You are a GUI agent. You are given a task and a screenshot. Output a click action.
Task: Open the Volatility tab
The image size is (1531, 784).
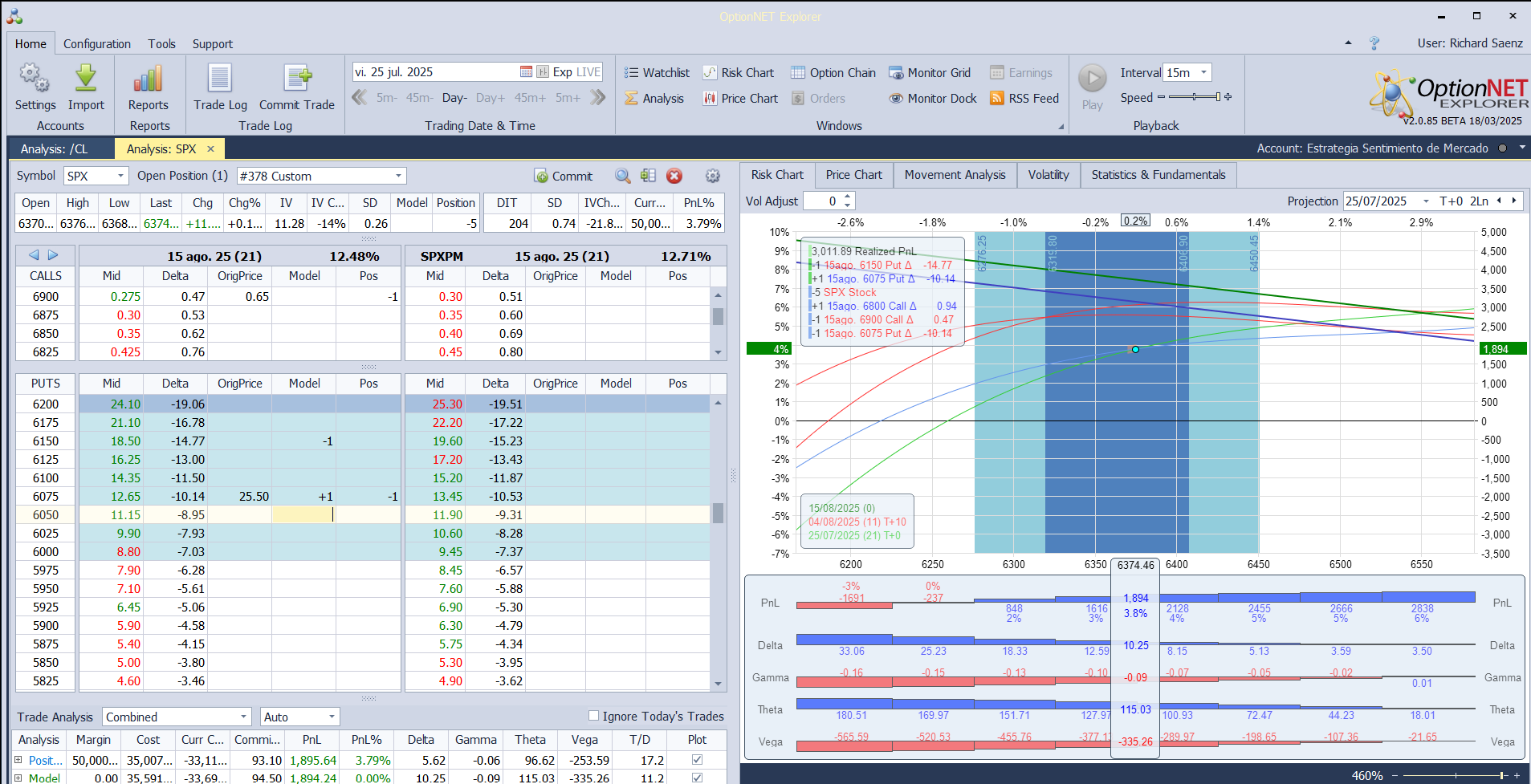point(1048,175)
